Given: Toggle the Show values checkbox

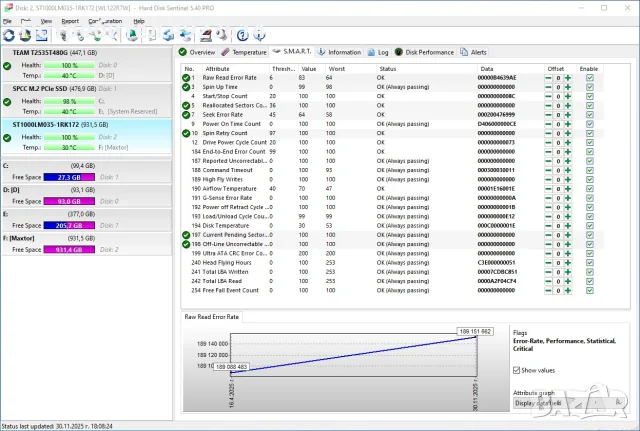Looking at the screenshot, I should click(516, 370).
